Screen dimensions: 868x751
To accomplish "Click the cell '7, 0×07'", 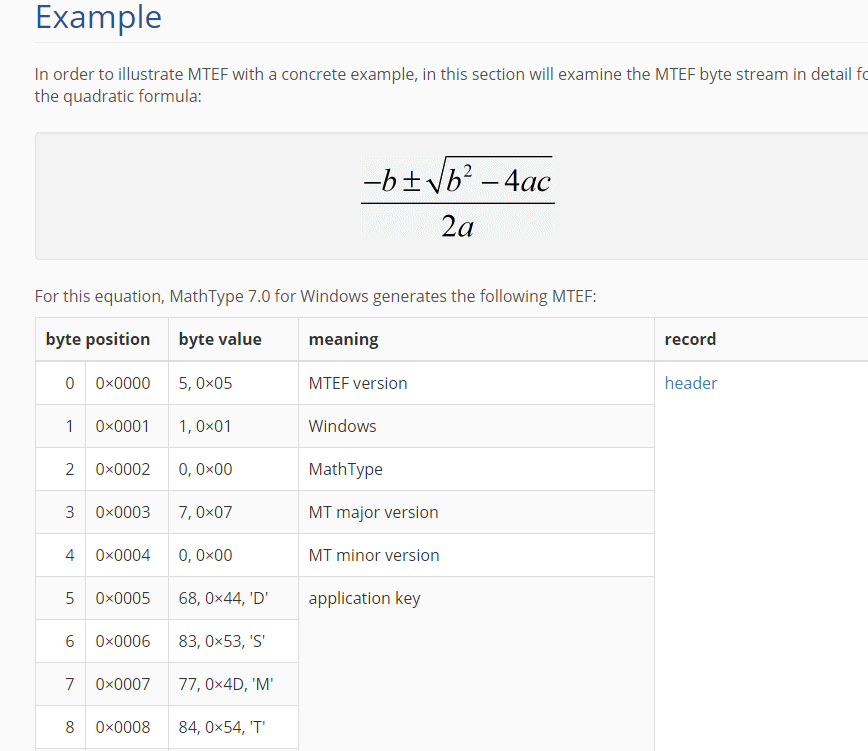I will coord(233,512).
